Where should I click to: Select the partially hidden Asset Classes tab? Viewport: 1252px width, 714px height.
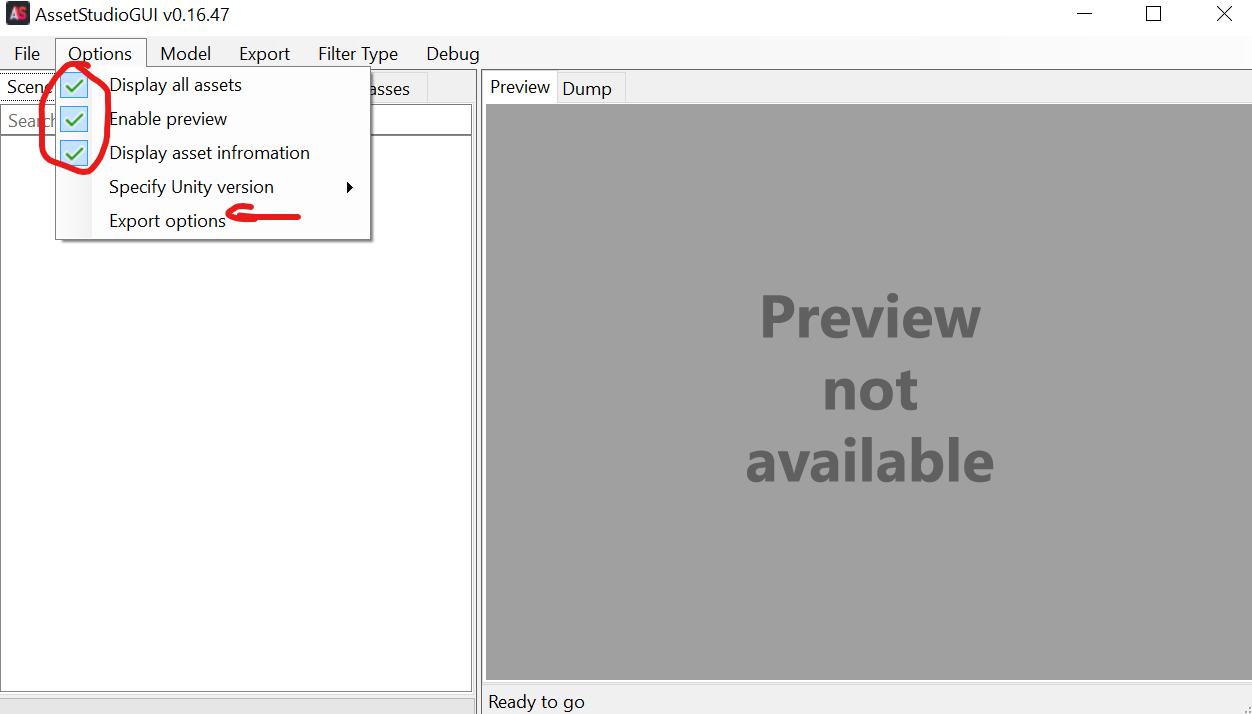pyautogui.click(x=398, y=89)
